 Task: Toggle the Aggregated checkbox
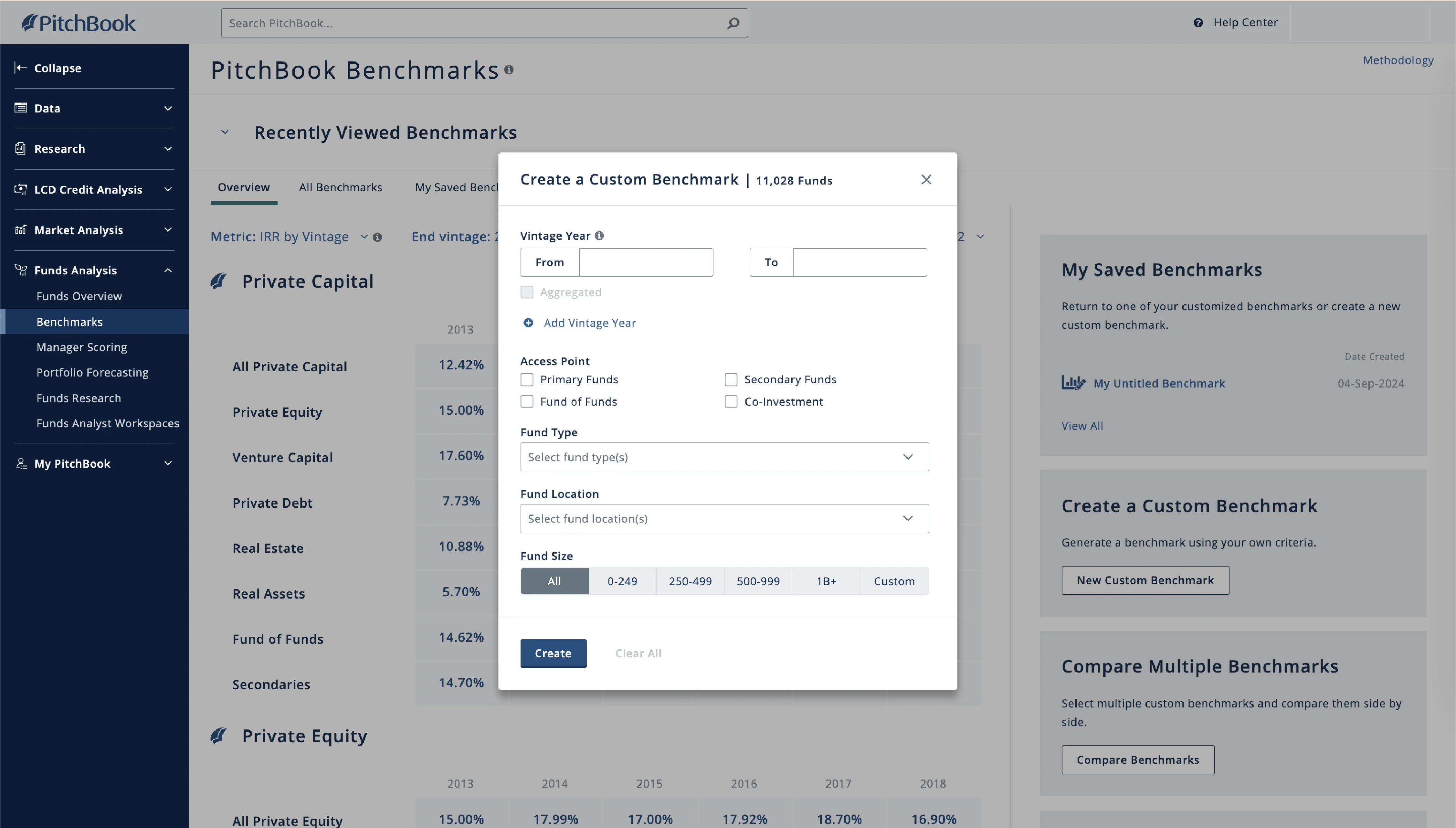tap(527, 292)
